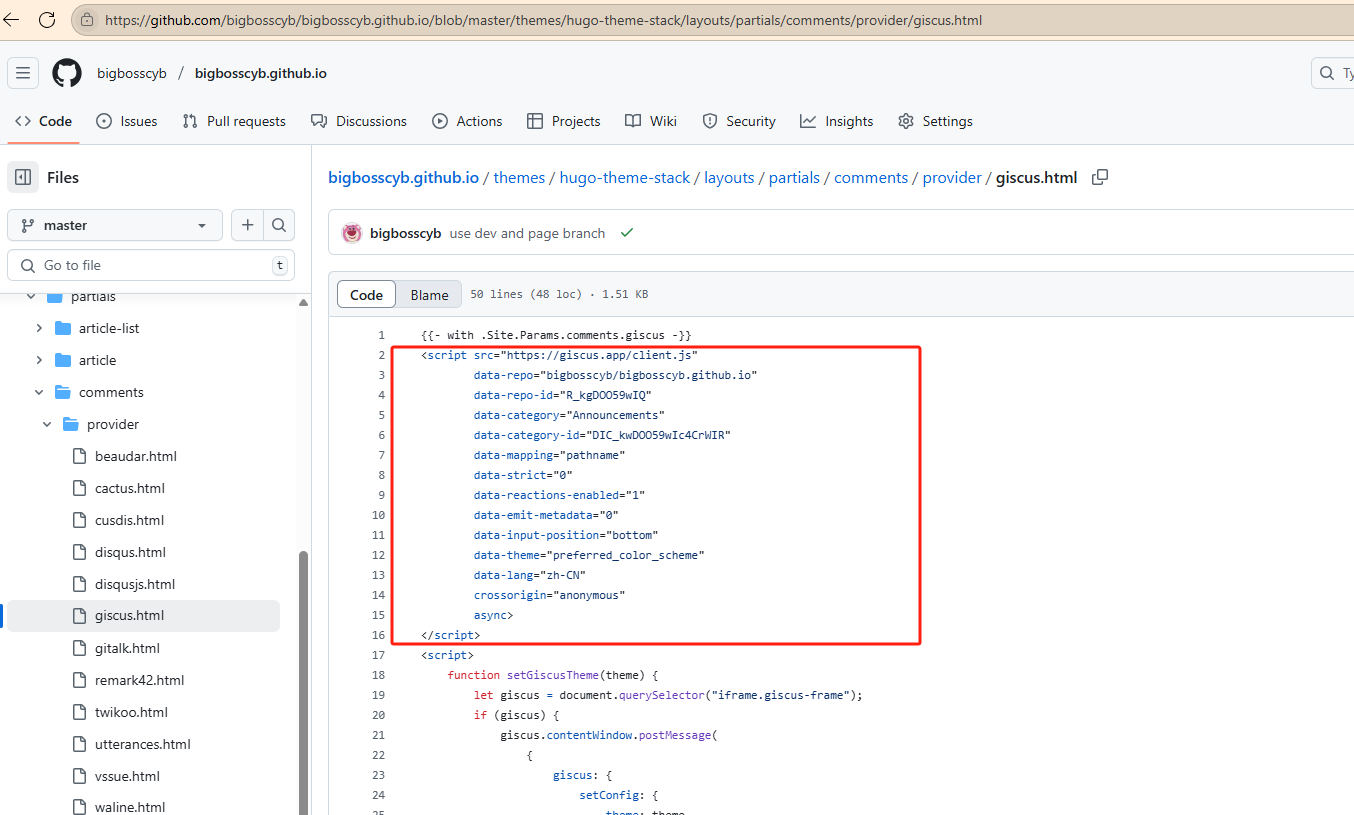The image size is (1354, 815).
Task: Click bigbosscyb.github.io repo link in header
Action: coord(261,73)
